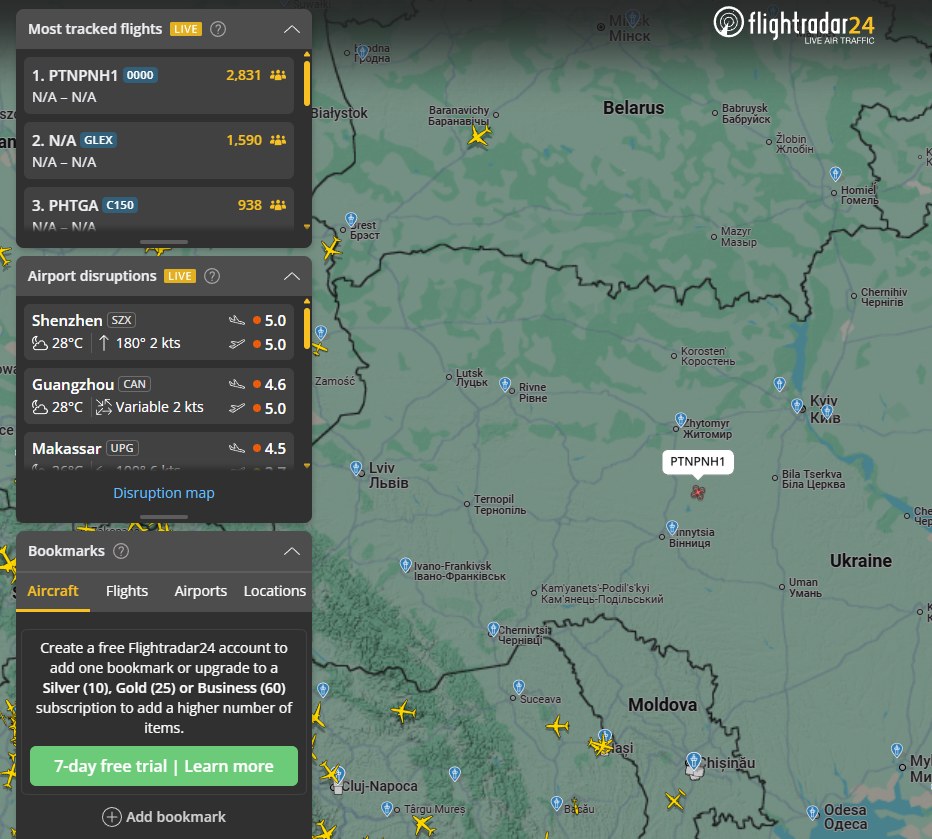Open the Chernivtsi airport pin
The image size is (932, 839).
point(493,629)
